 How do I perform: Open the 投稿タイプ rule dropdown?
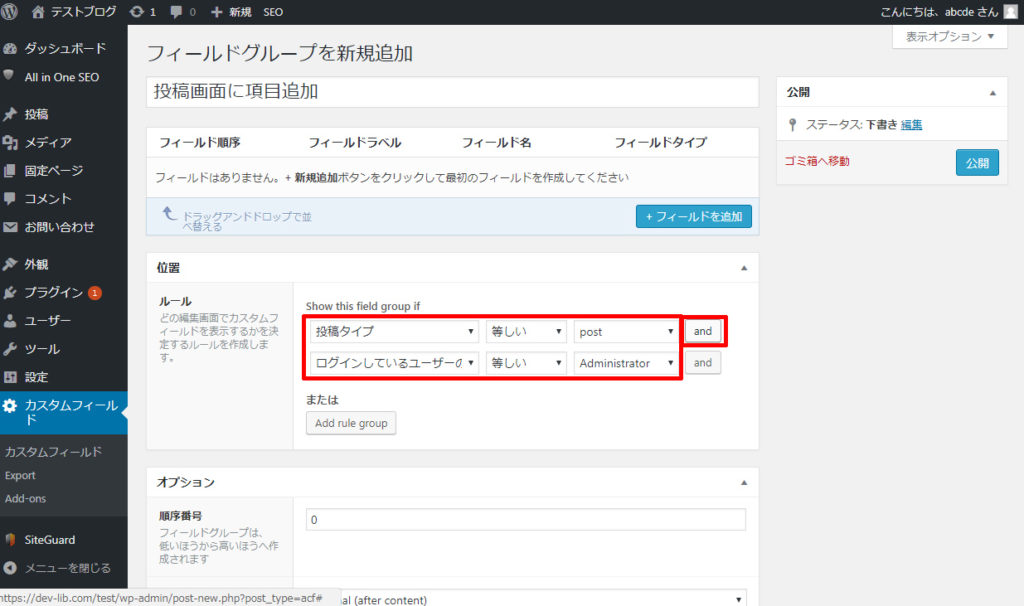(x=394, y=331)
